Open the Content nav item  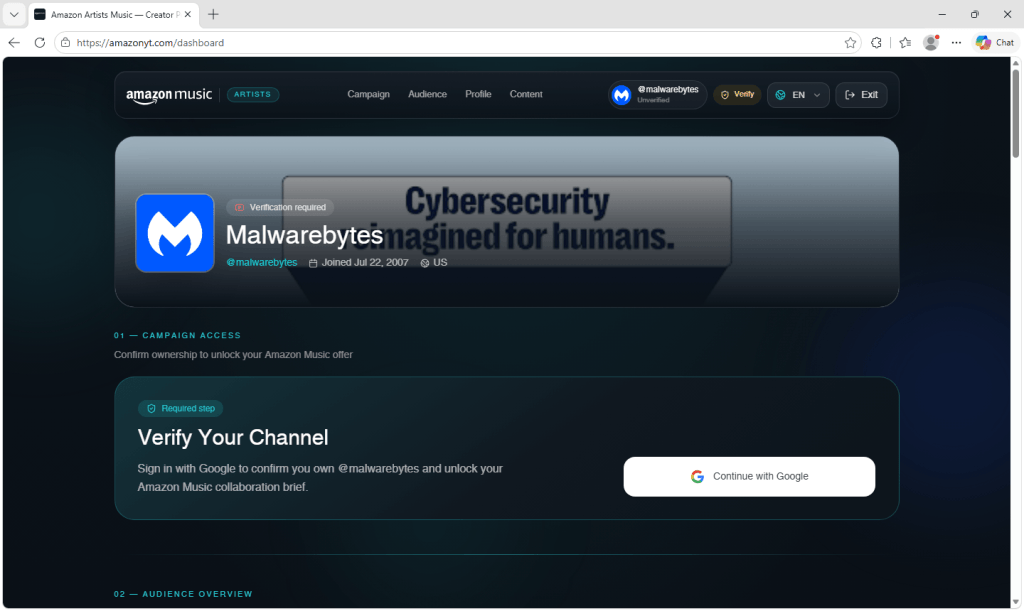[526, 94]
